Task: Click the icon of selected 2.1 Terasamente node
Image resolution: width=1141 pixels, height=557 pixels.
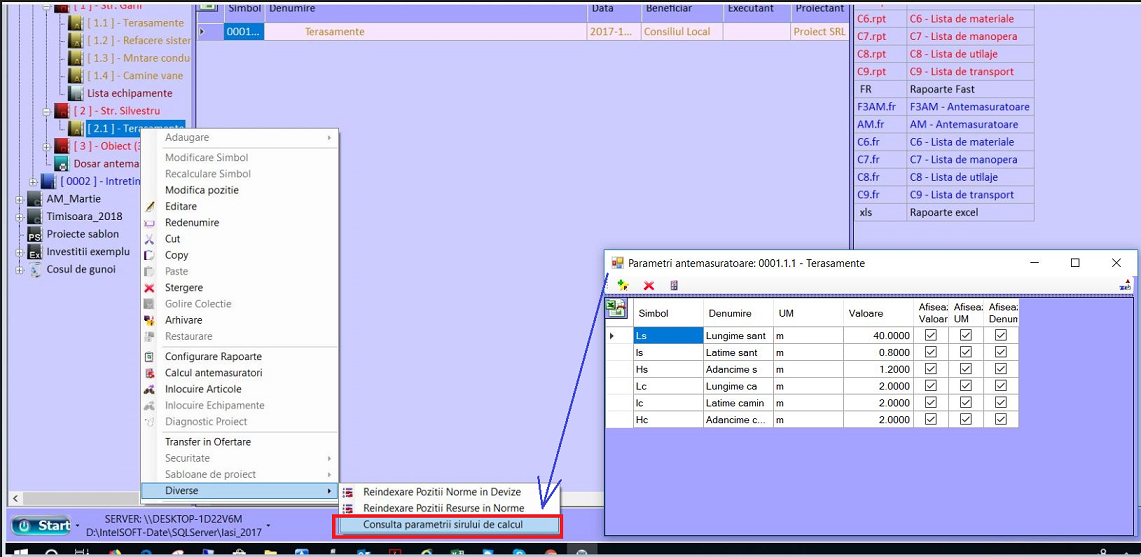Action: coord(76,128)
